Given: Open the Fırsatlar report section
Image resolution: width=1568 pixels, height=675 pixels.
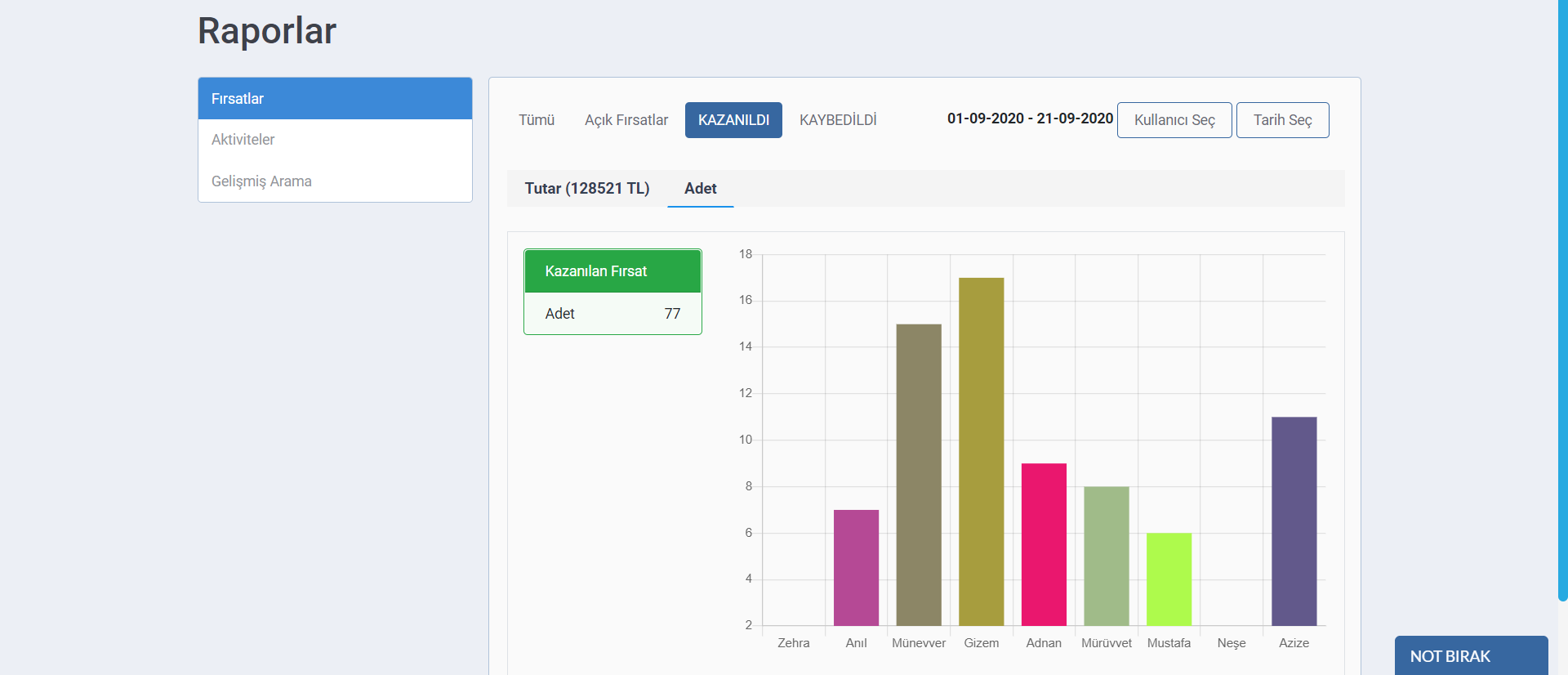Looking at the screenshot, I should (335, 99).
